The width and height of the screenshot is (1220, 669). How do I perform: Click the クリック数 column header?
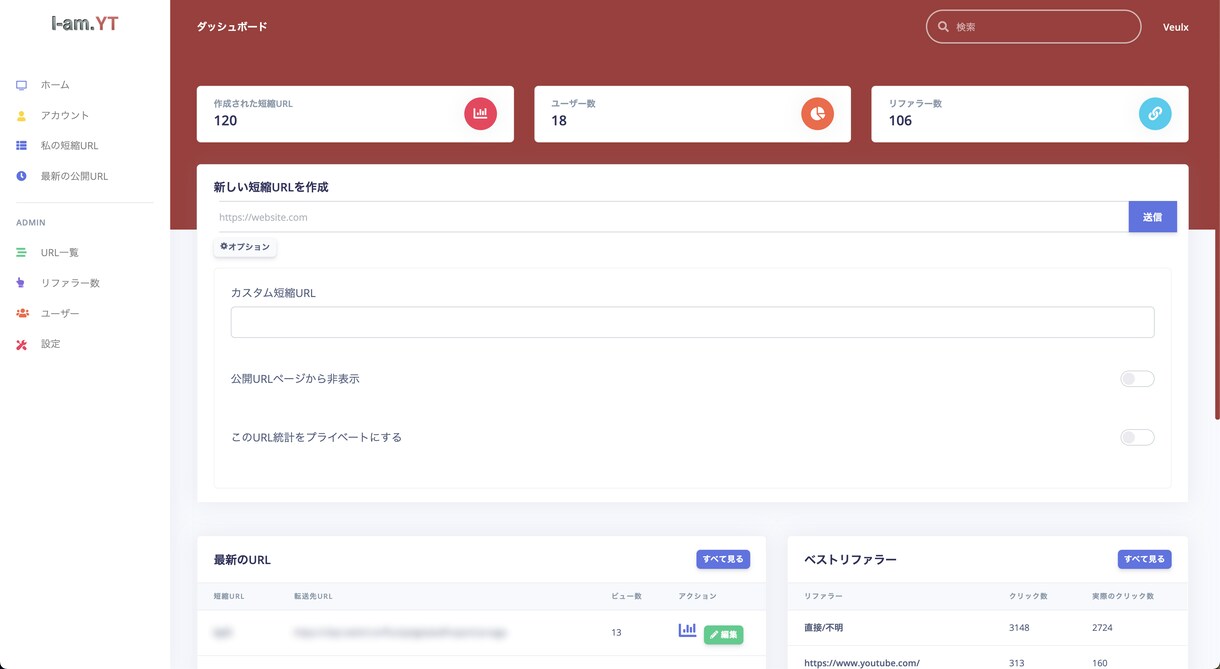[x=1028, y=596]
